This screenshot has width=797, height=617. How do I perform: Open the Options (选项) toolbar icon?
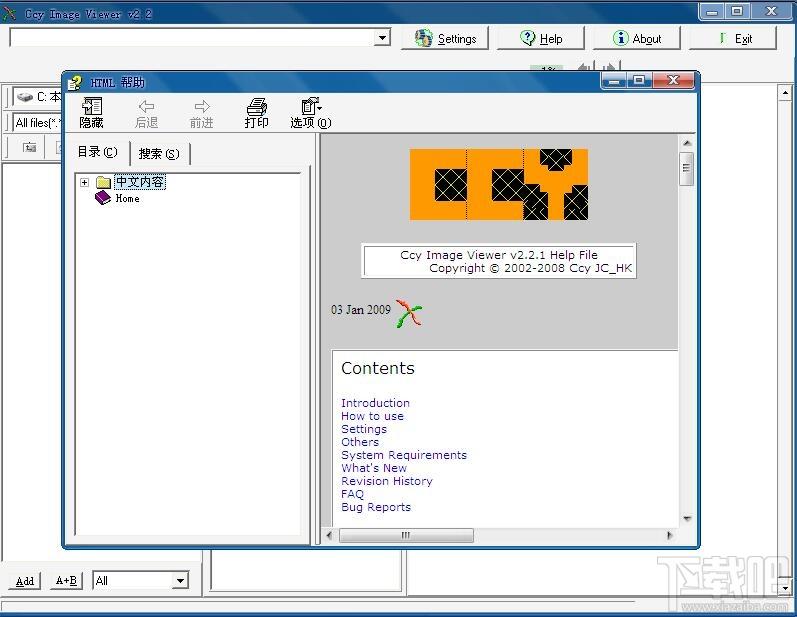tap(311, 106)
